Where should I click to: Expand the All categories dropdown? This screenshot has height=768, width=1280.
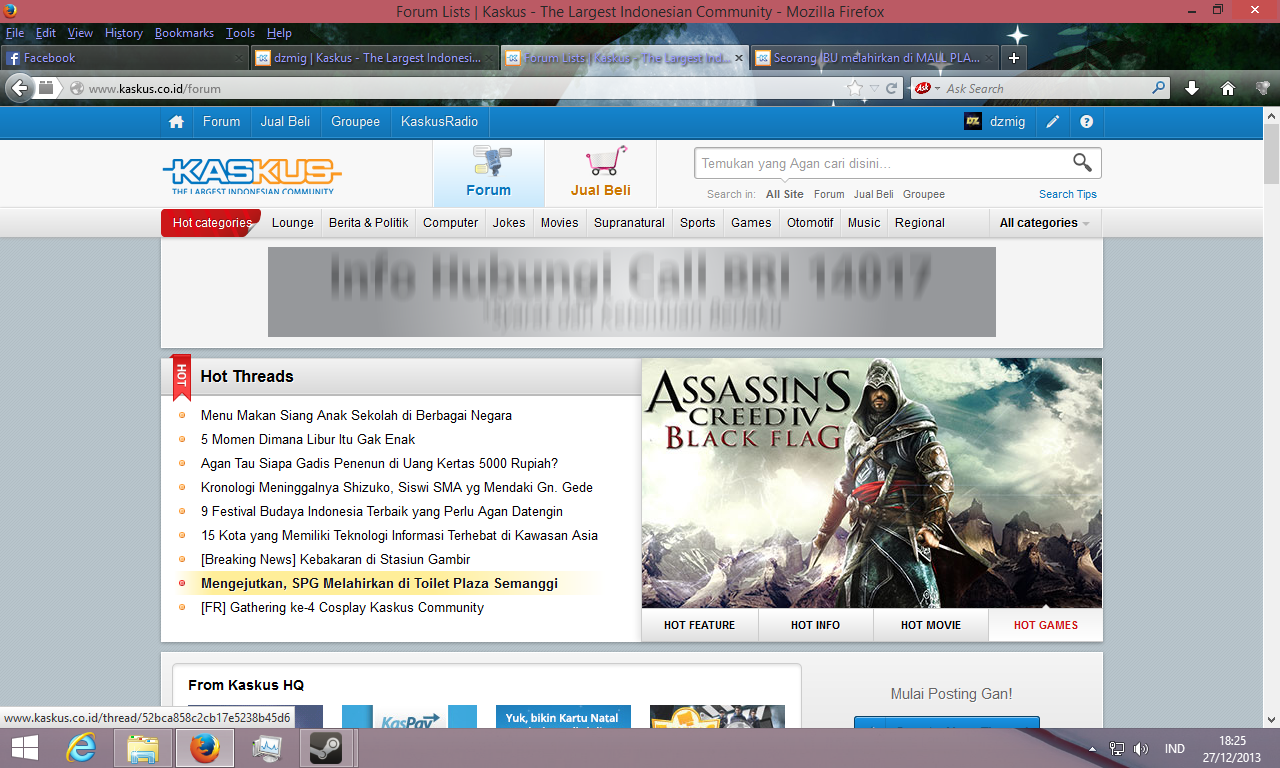(1045, 223)
